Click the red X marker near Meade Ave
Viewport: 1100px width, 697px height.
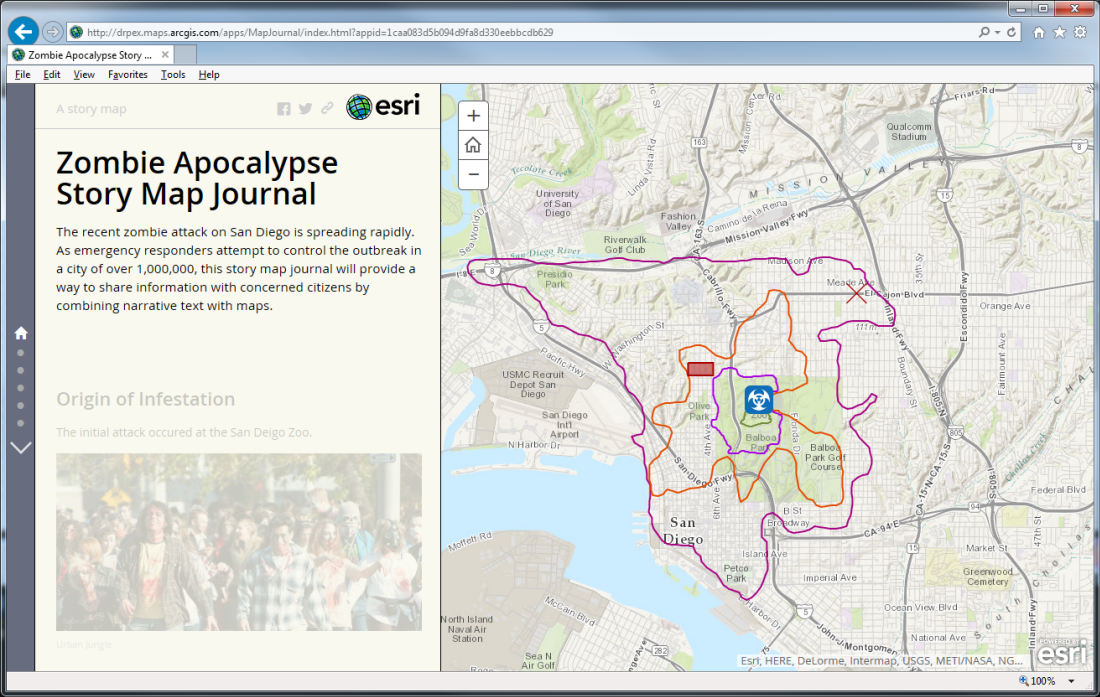[855, 293]
